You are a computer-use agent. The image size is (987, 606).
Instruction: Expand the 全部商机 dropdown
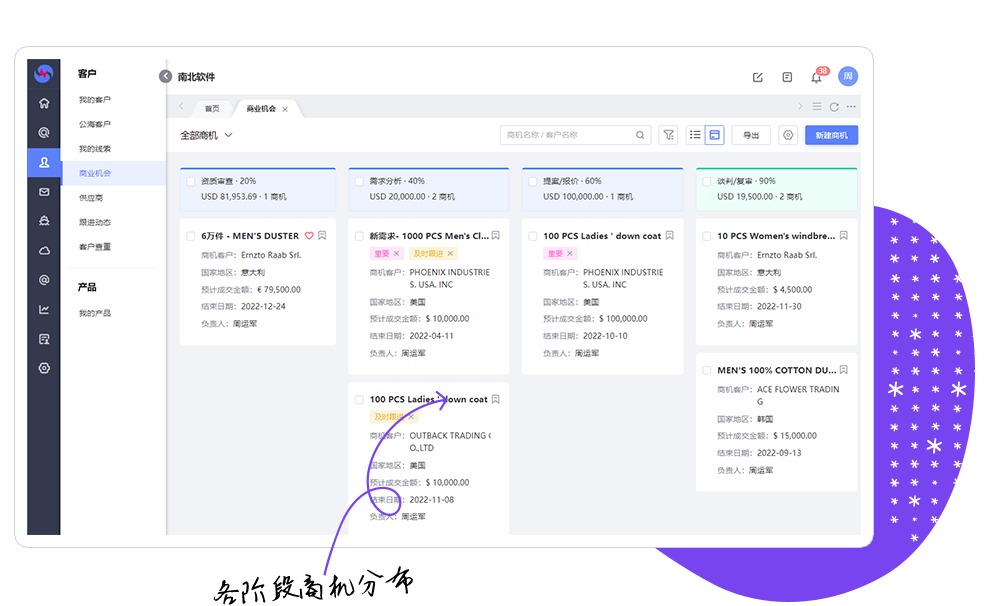click(206, 135)
